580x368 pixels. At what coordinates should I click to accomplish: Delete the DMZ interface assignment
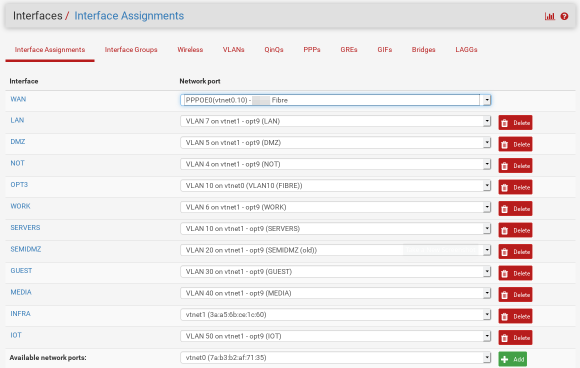pos(515,144)
